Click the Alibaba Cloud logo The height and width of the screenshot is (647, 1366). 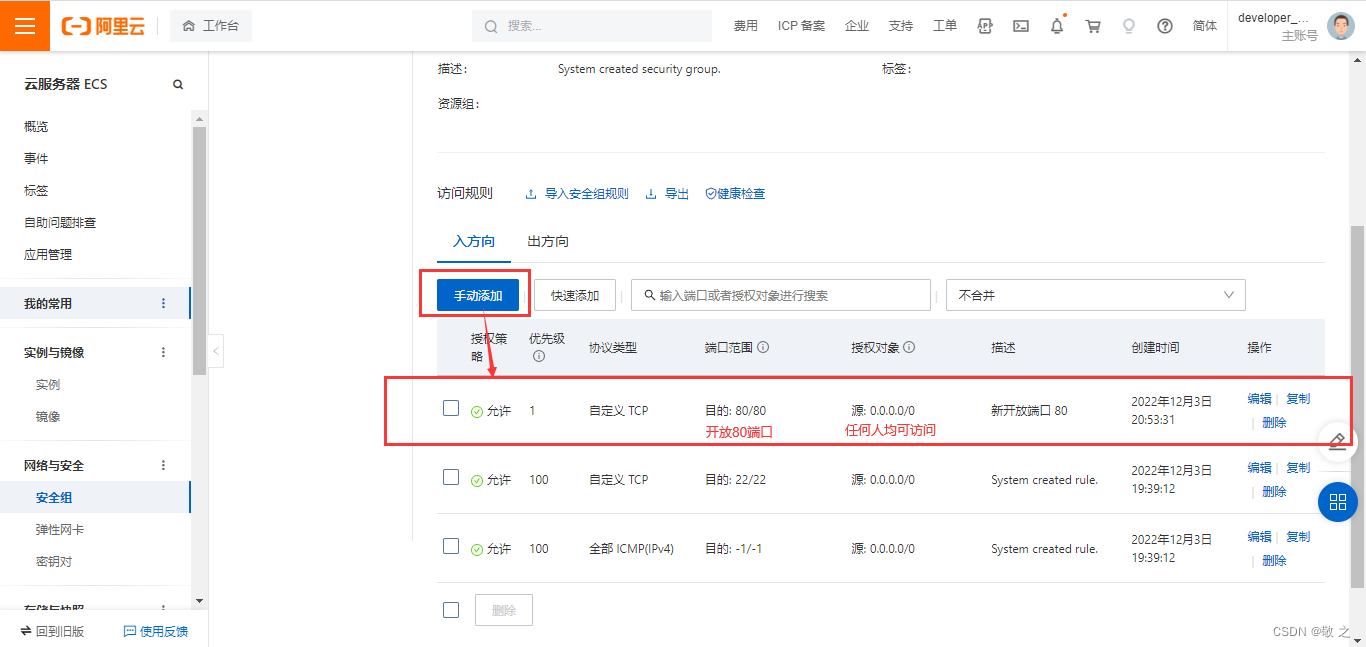(103, 26)
